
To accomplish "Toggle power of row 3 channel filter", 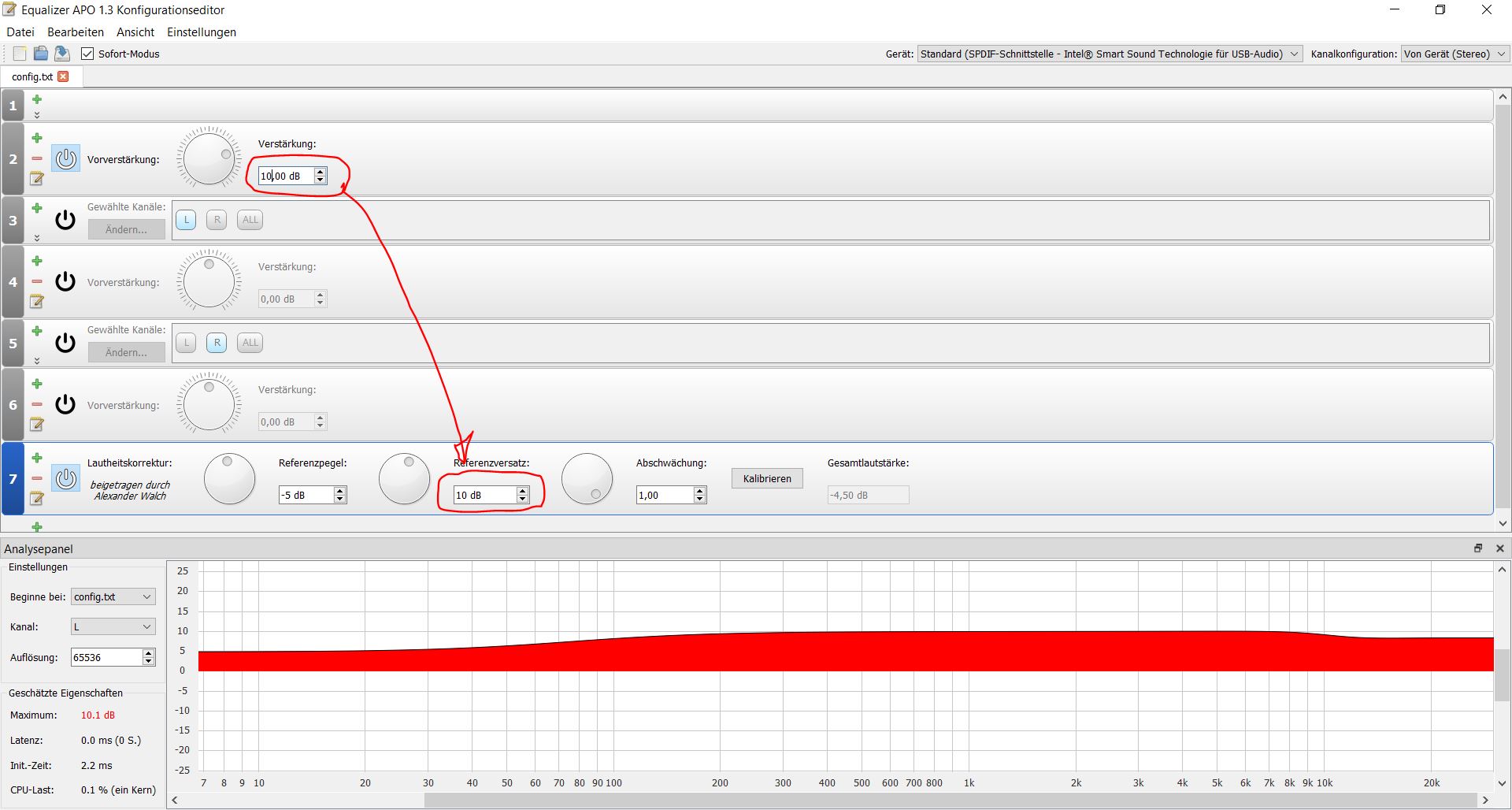I will click(x=65, y=220).
